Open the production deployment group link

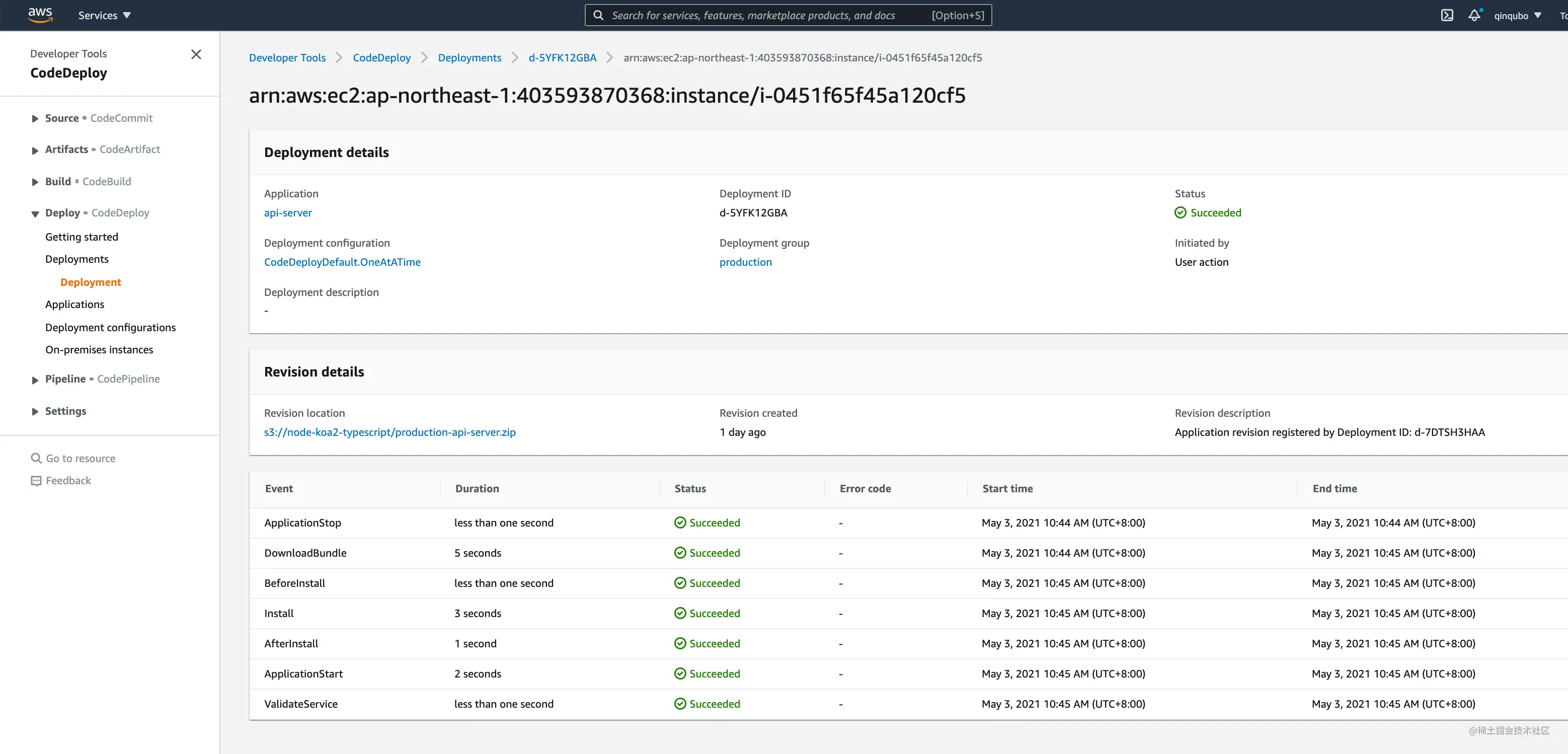[745, 262]
